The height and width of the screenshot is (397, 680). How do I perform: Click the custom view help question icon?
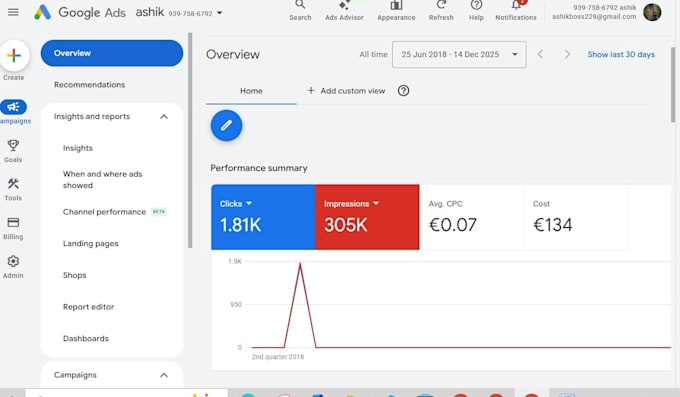403,91
